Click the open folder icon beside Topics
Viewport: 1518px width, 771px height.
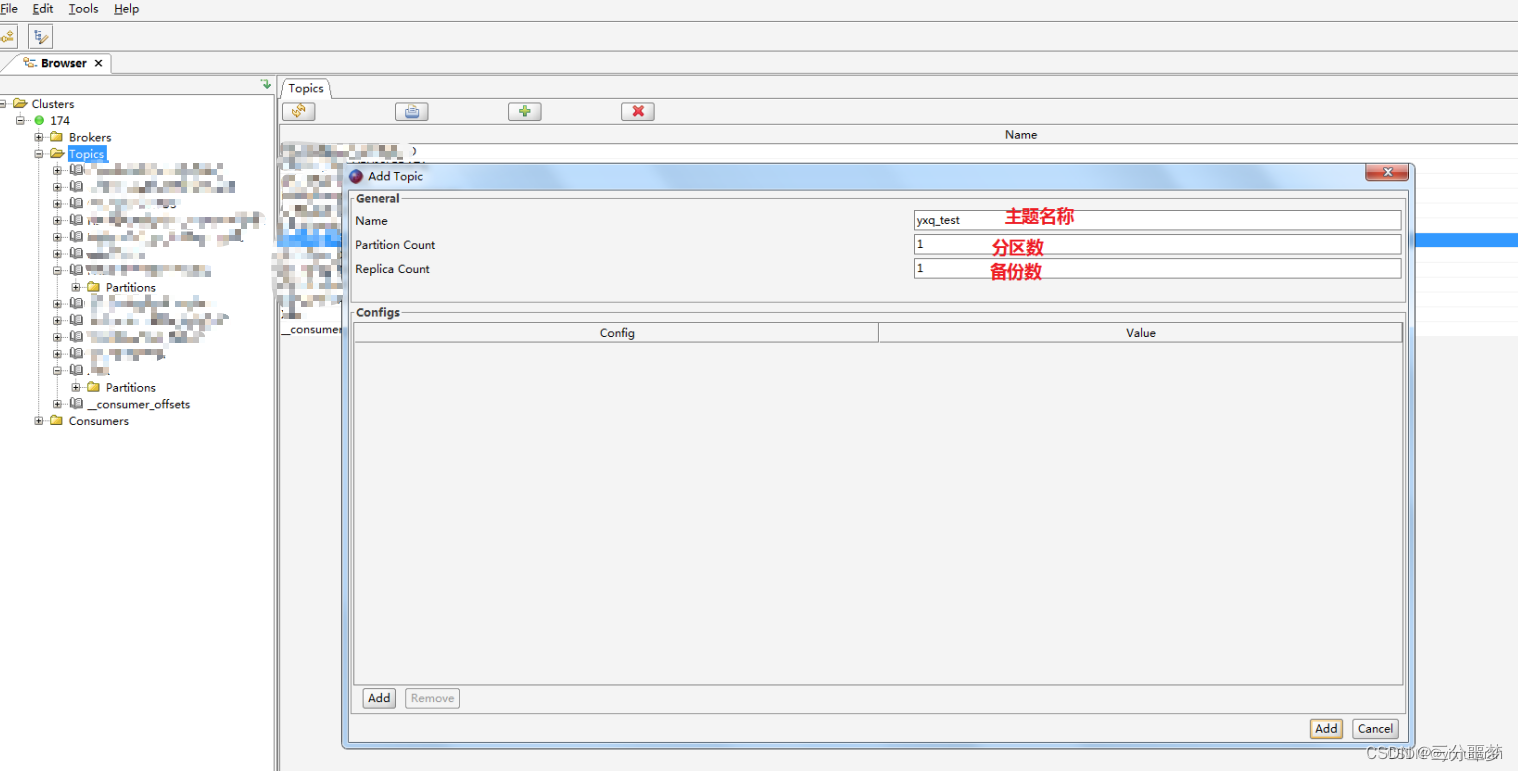tap(57, 154)
